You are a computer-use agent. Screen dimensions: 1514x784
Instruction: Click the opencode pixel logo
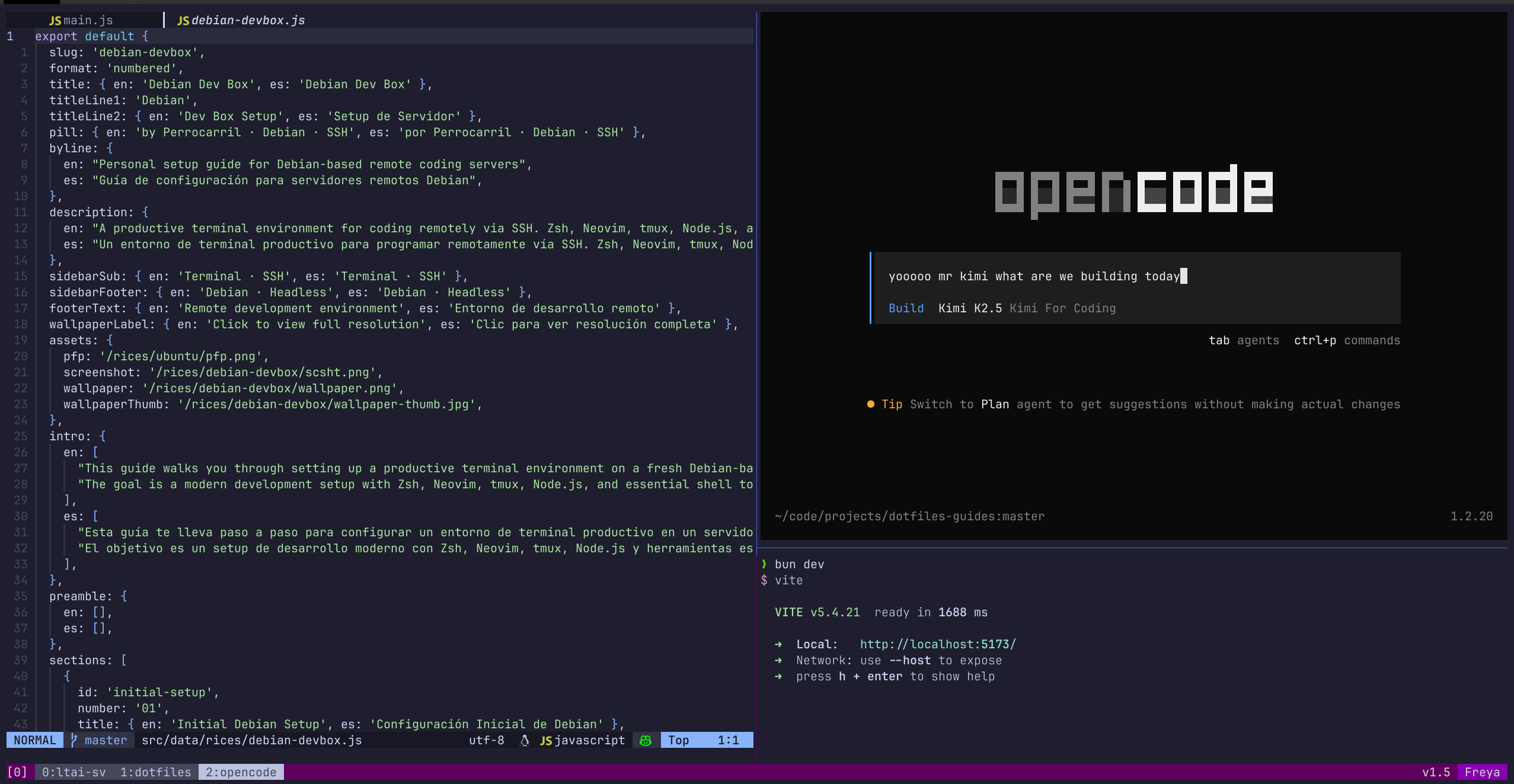(1133, 191)
